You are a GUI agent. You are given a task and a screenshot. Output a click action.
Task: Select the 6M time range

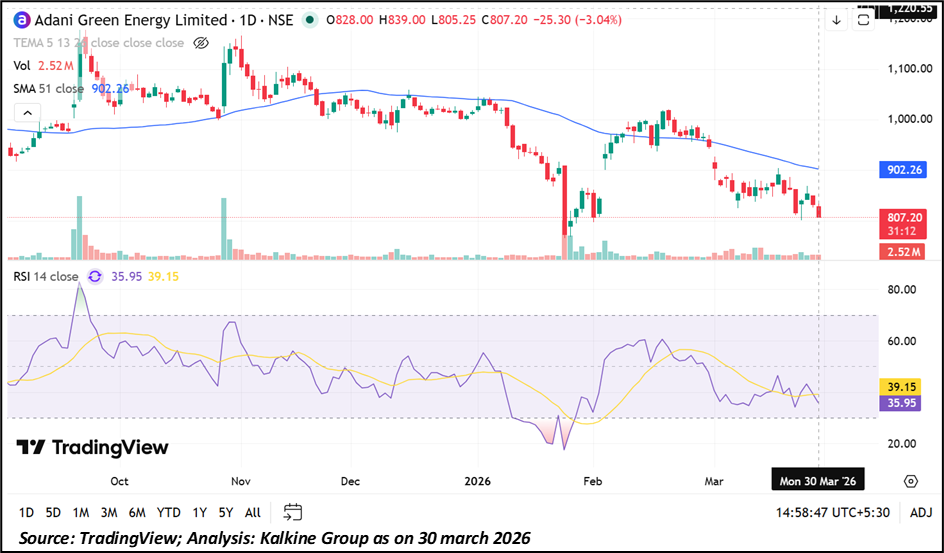pyautogui.click(x=137, y=512)
